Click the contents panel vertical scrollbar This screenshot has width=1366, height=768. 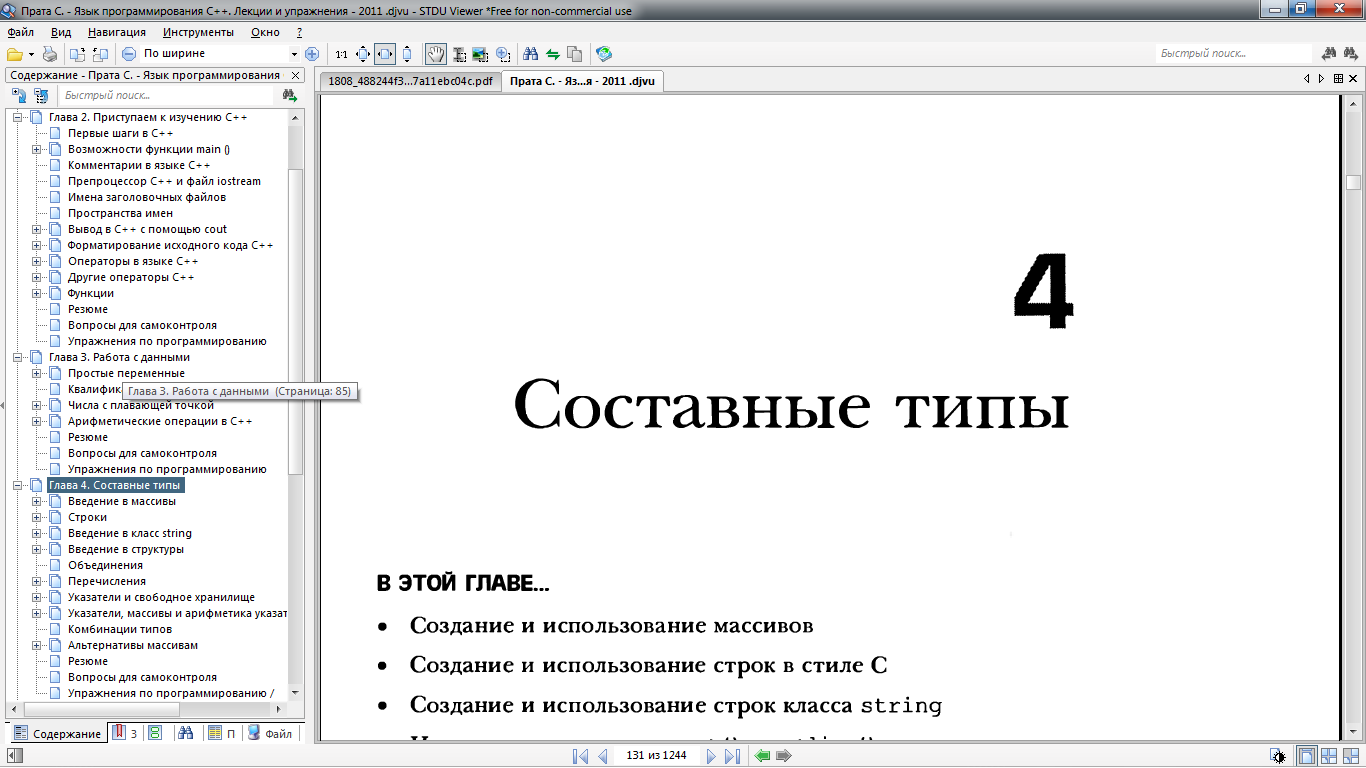coord(295,320)
